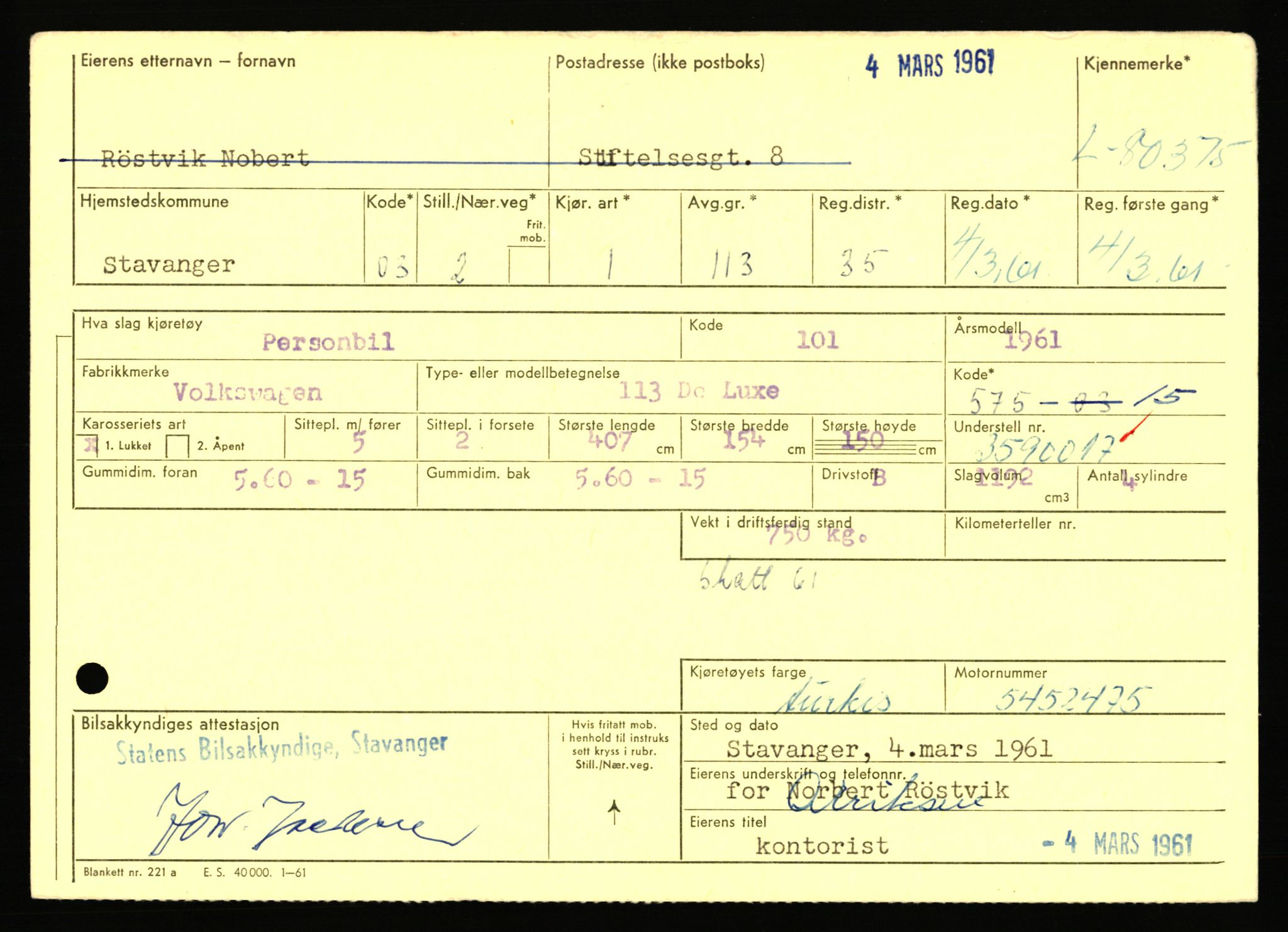The width and height of the screenshot is (1288, 932).
Task: Click 'Sittepl. m/ fører' value '5'
Action: coord(358,443)
